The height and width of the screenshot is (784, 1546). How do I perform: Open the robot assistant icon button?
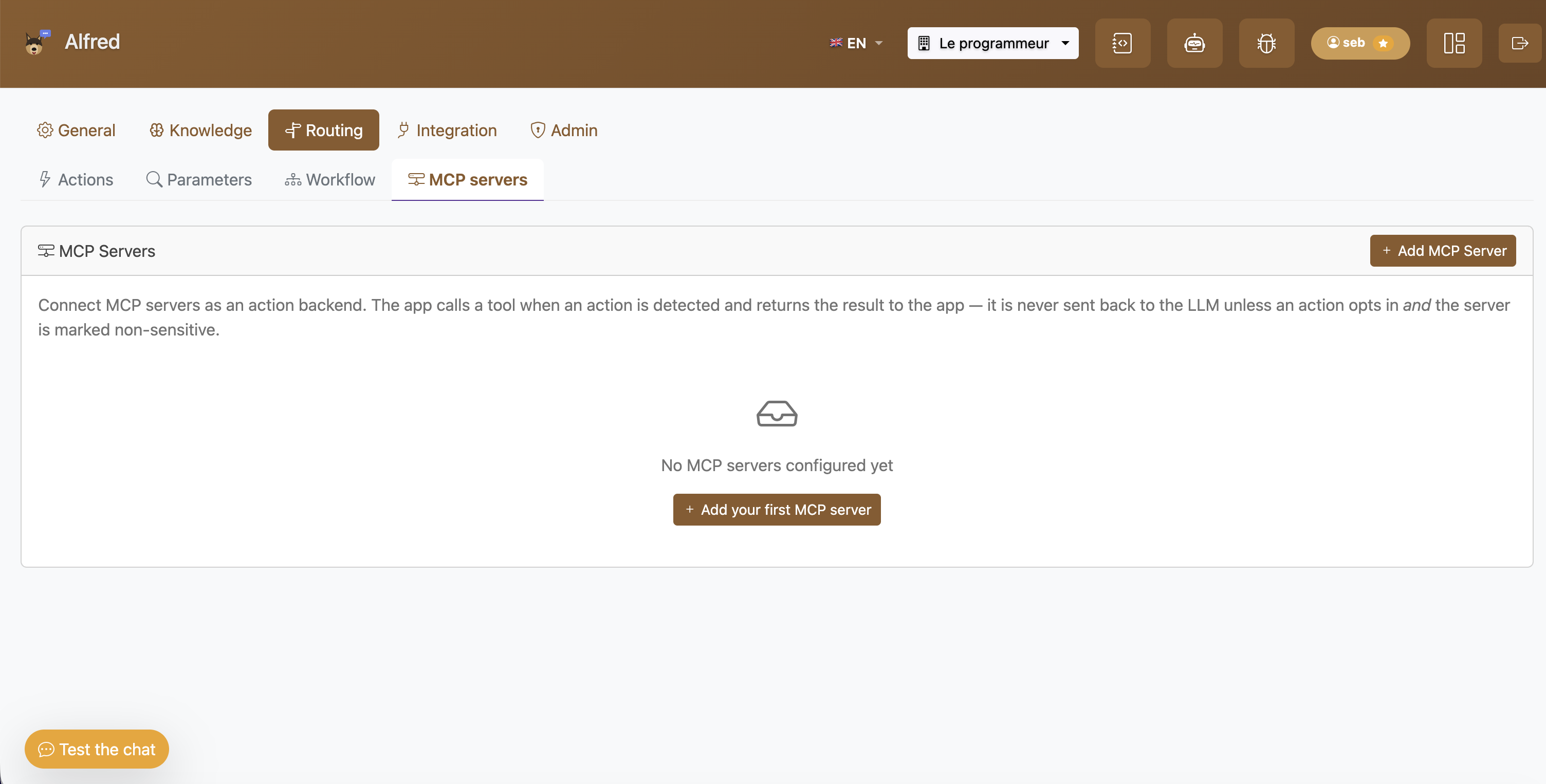click(x=1194, y=43)
